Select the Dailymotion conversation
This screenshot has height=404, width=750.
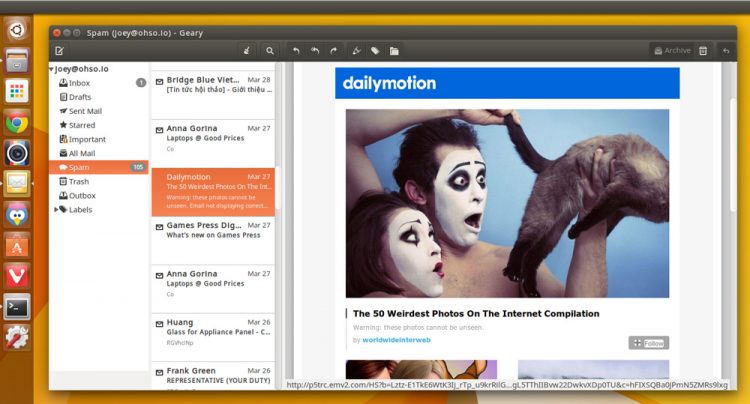(x=213, y=192)
